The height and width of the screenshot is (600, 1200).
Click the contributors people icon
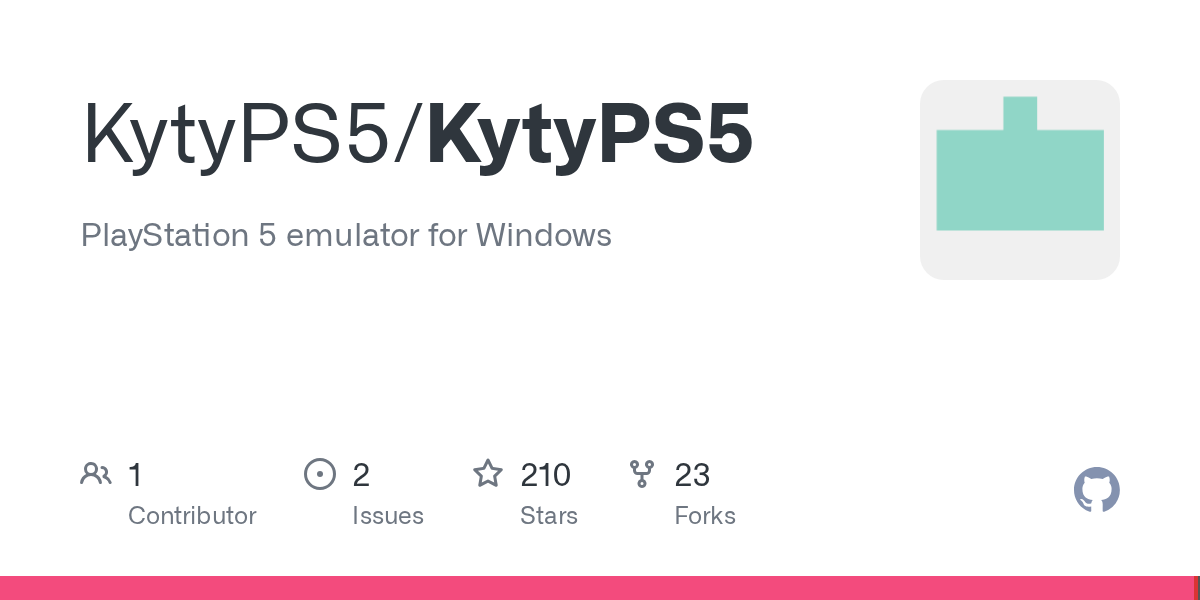[x=96, y=474]
